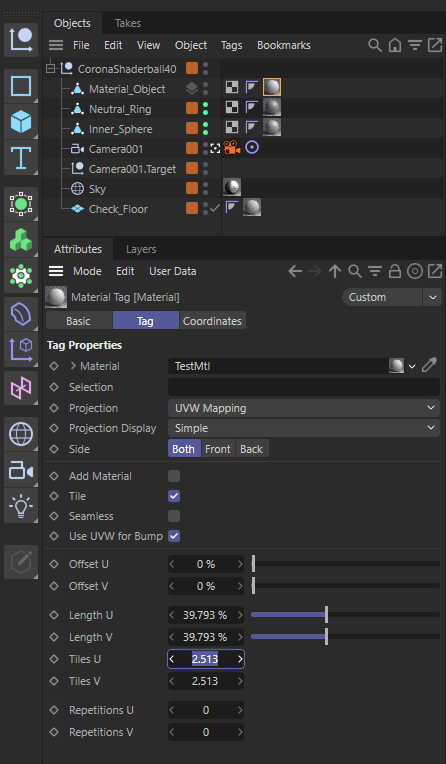Open the Custom layout dropdown arrow
This screenshot has width=446, height=764.
[432, 297]
